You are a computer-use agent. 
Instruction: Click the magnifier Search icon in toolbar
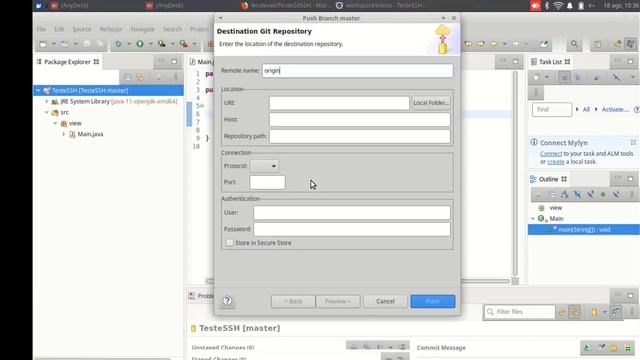coord(574,44)
